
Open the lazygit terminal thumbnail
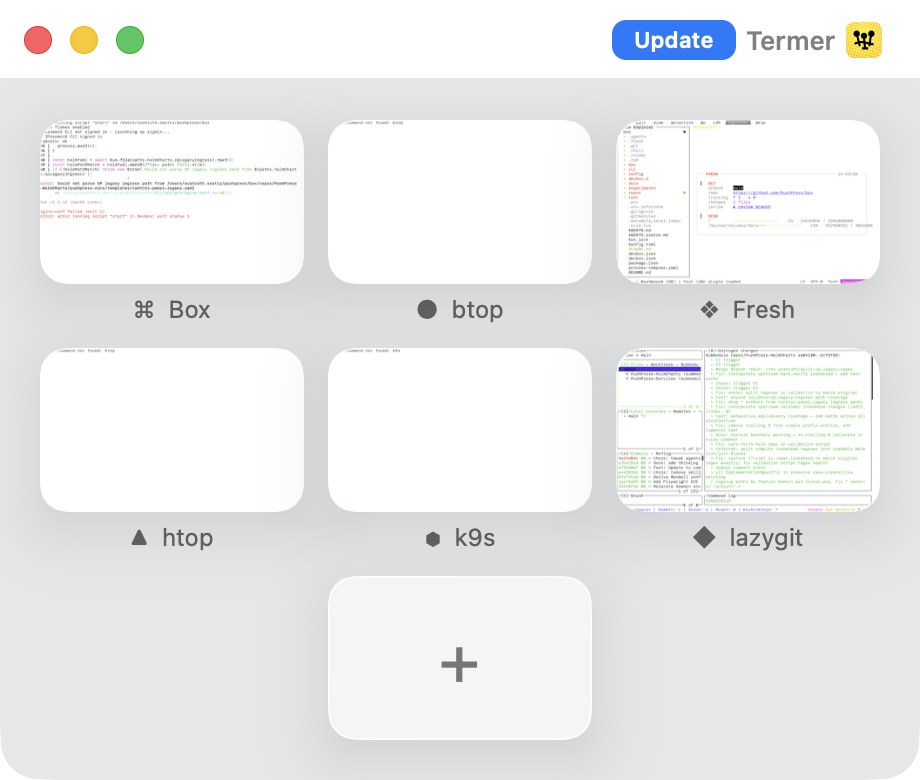(748, 430)
